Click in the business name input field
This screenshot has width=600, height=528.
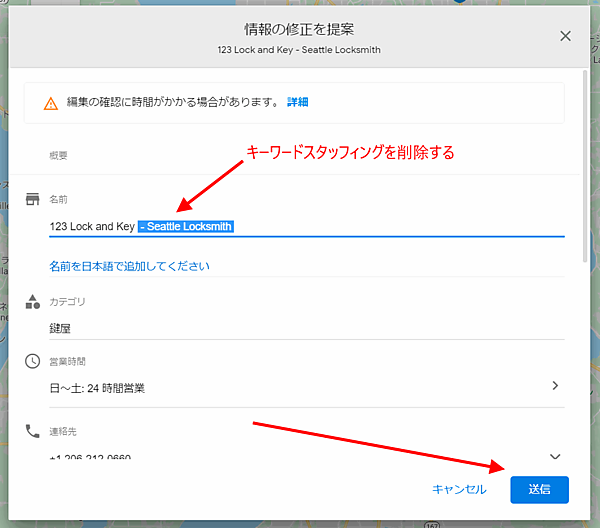pyautogui.click(x=307, y=227)
